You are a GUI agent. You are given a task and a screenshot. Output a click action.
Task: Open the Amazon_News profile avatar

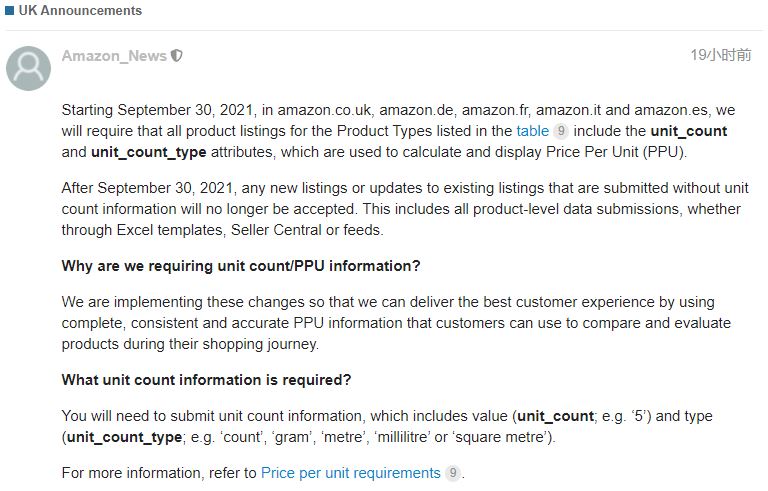tap(28, 69)
